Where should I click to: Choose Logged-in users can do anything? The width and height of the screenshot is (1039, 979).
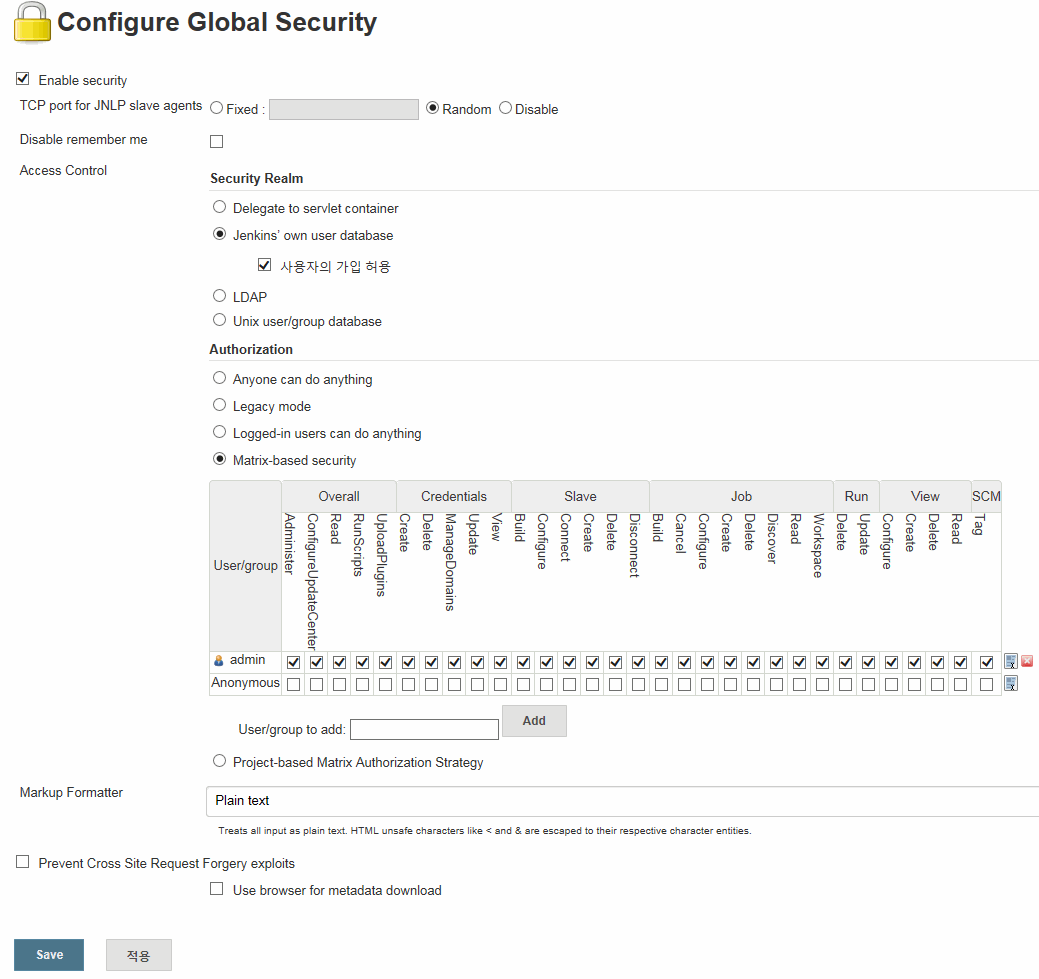219,432
